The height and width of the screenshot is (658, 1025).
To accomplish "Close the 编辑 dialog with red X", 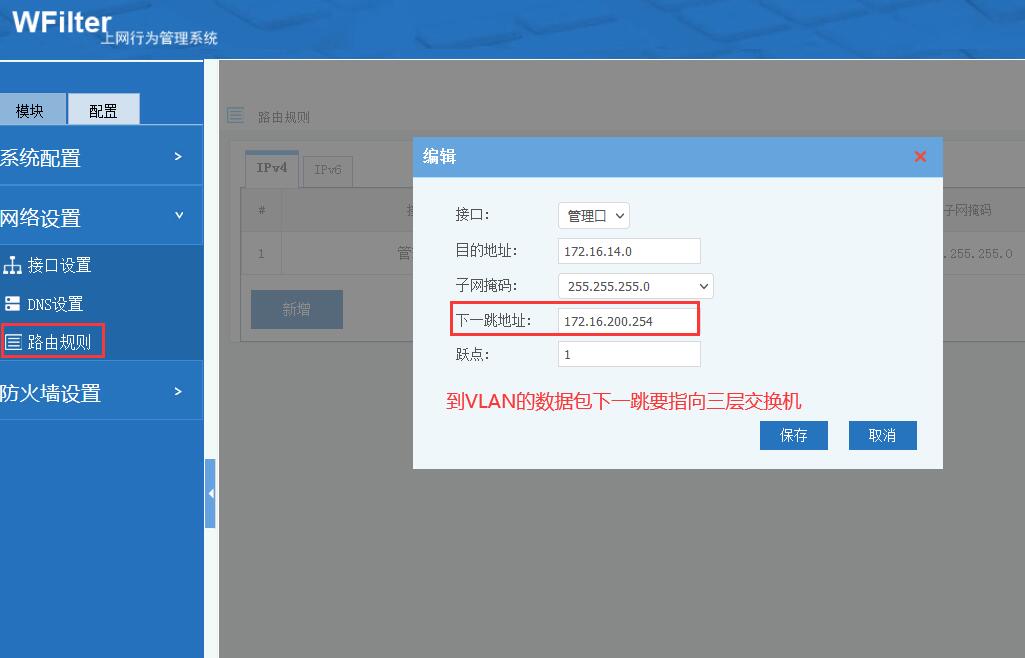I will click(920, 157).
